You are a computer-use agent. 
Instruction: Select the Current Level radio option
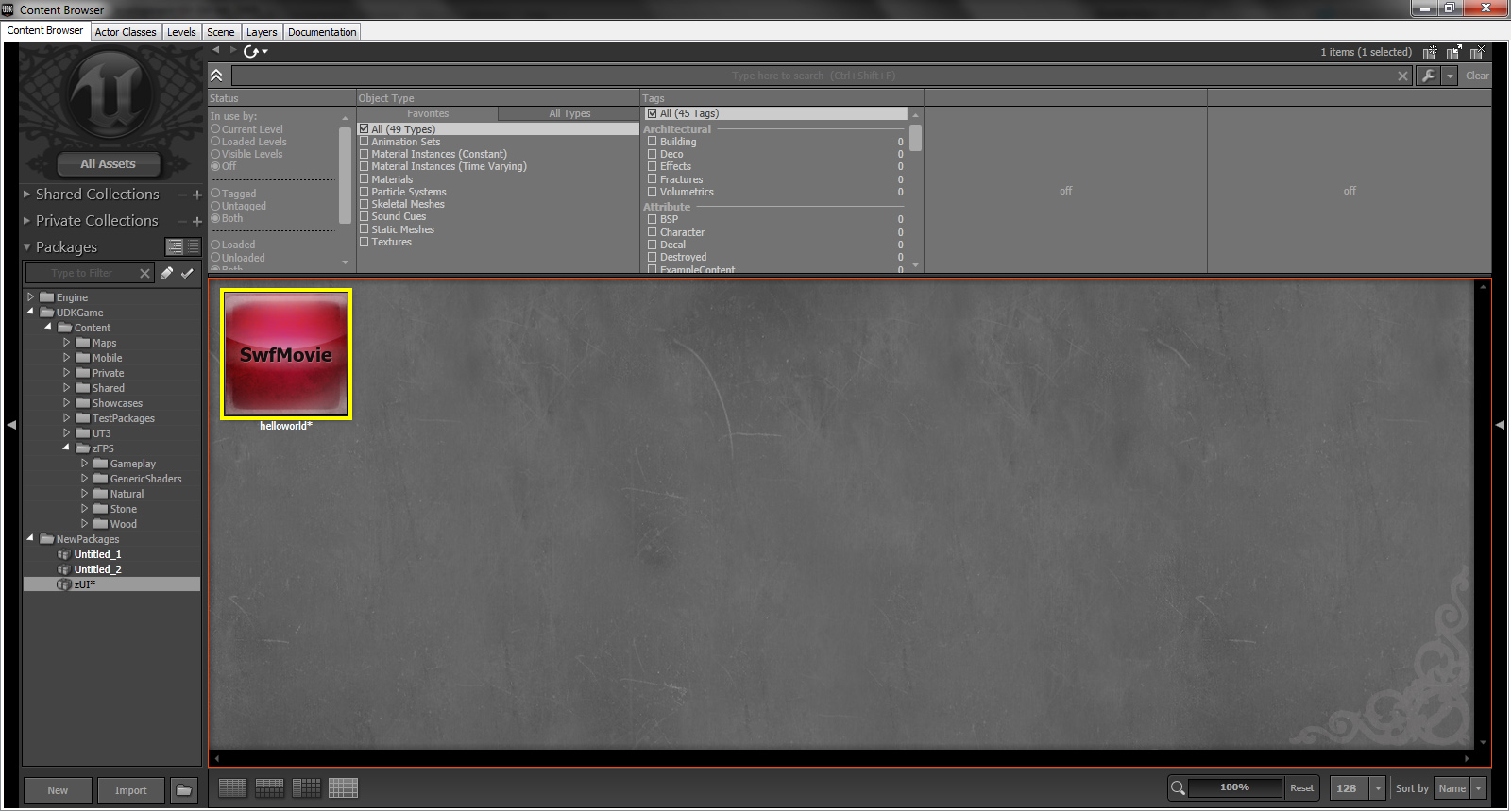tap(216, 129)
